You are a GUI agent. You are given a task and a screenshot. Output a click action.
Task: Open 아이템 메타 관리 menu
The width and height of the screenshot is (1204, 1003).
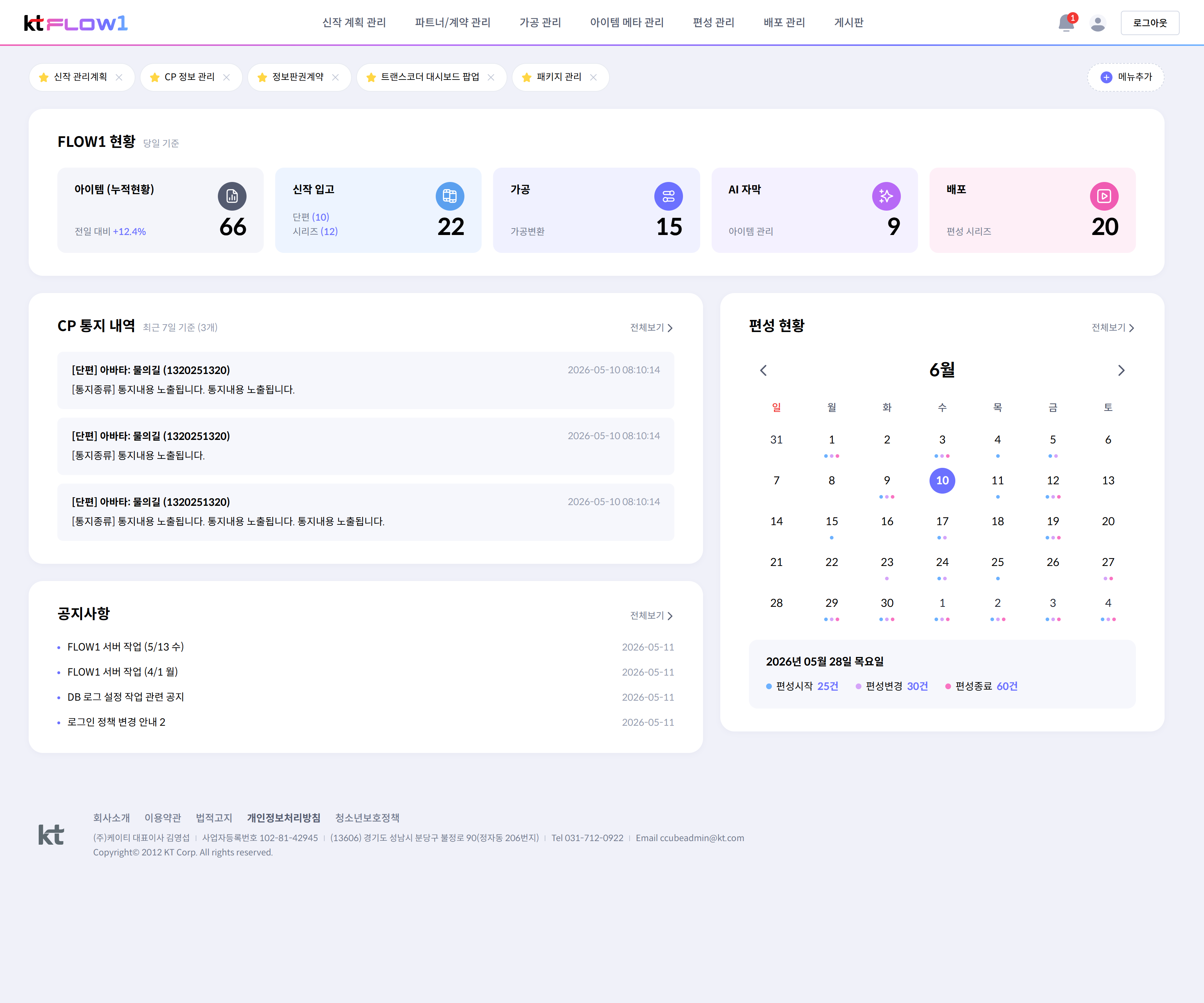[627, 22]
